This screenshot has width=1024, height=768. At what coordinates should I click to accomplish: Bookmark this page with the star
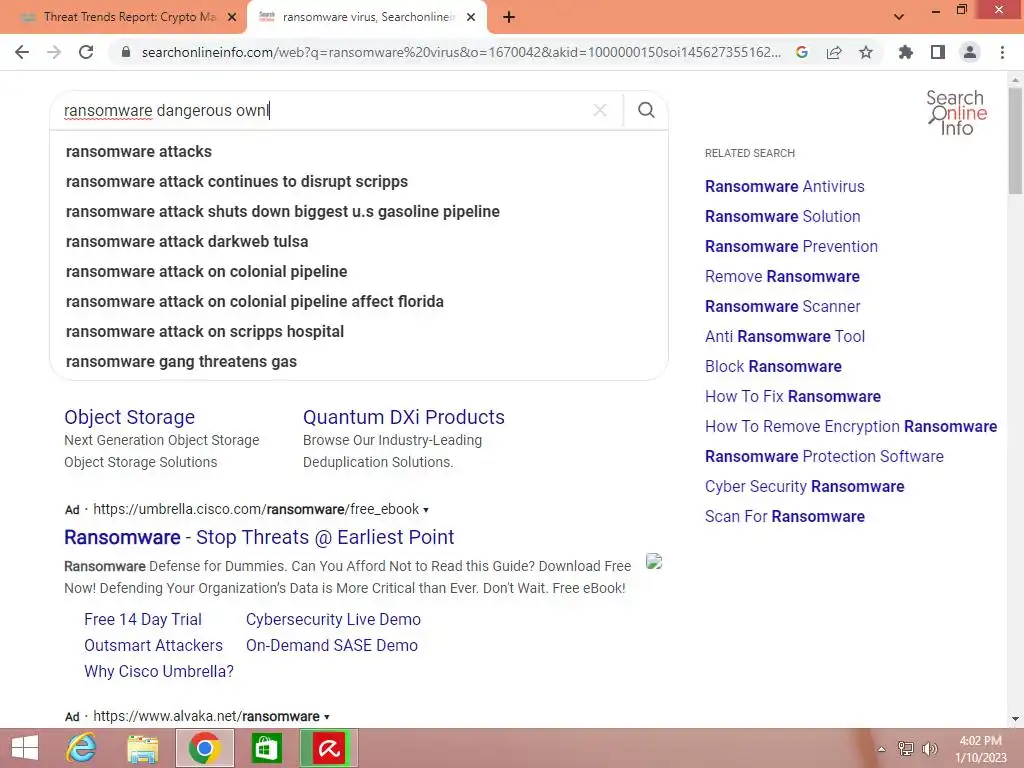click(x=866, y=52)
